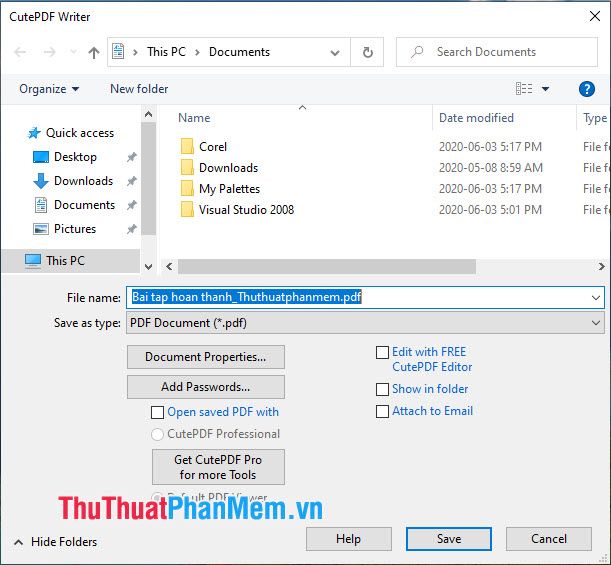Viewport: 611px width, 565px height.
Task: Click the pin icon next to Downloads
Action: [132, 181]
